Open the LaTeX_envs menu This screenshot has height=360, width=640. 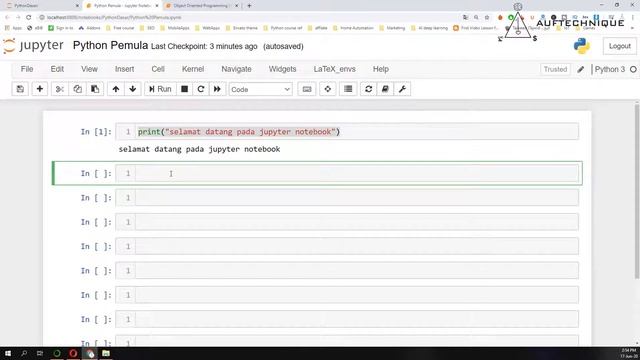tap(335, 69)
